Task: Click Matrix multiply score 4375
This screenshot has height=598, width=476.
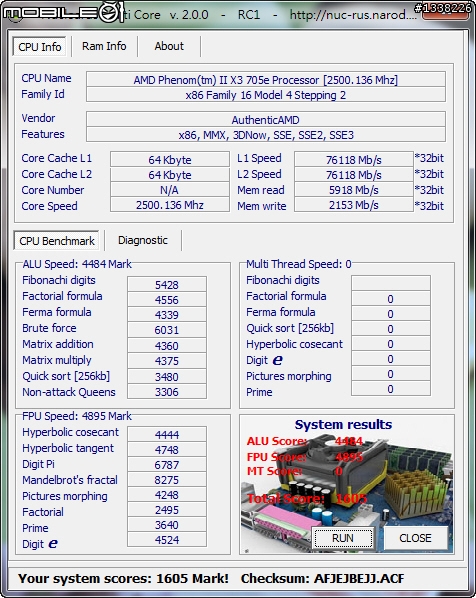Action: (167, 361)
